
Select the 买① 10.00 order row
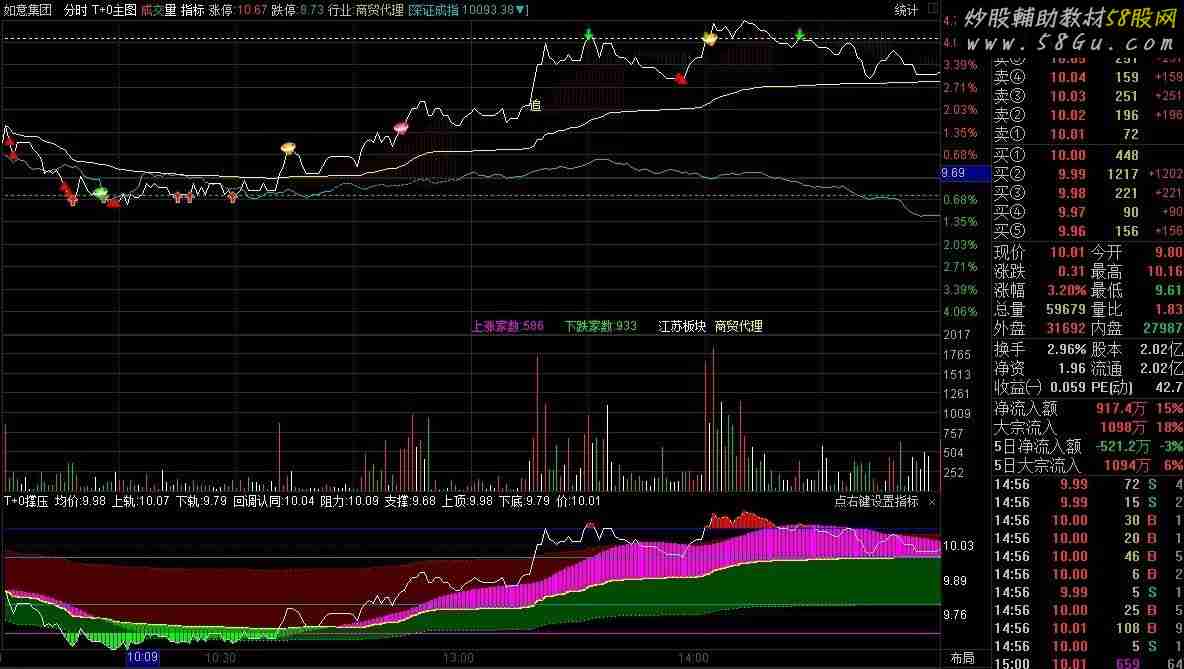pyautogui.click(x=1087, y=155)
